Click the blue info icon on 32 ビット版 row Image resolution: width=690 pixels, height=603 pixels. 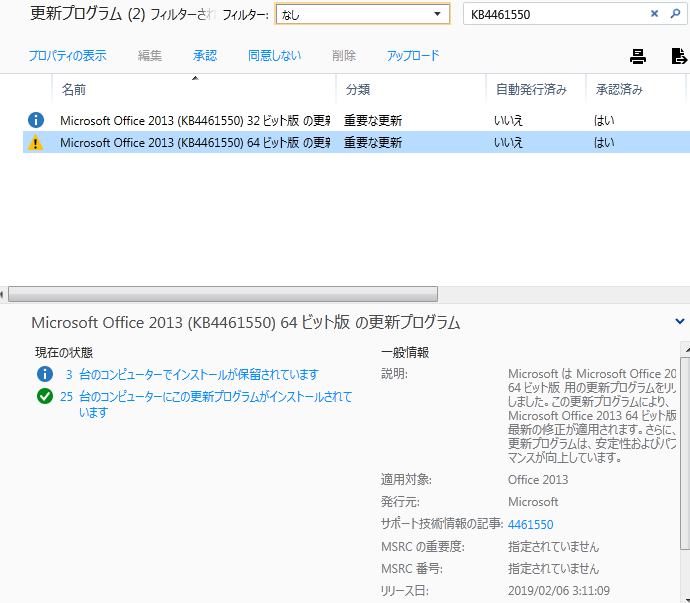(x=36, y=120)
